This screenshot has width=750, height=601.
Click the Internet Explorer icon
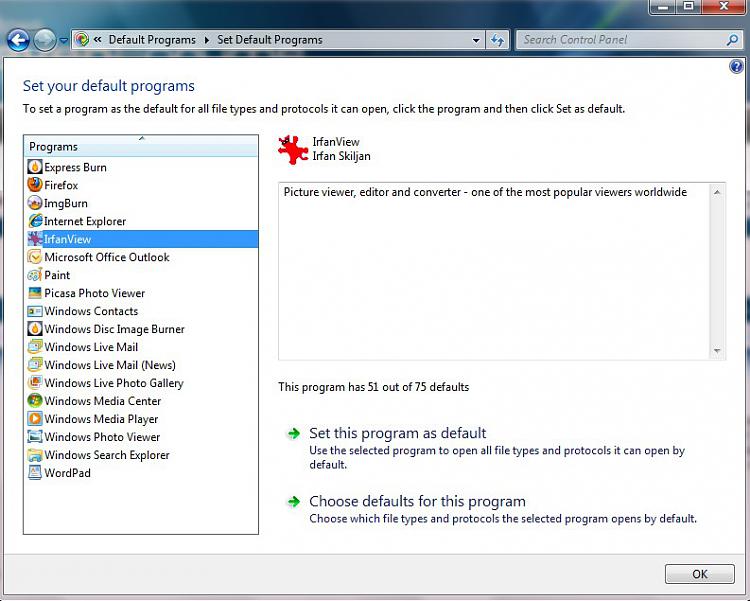(x=34, y=221)
